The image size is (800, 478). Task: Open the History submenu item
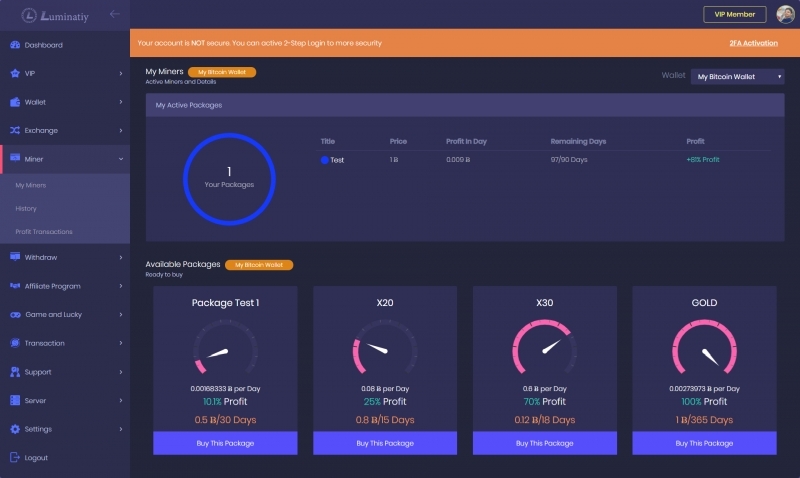[26, 208]
